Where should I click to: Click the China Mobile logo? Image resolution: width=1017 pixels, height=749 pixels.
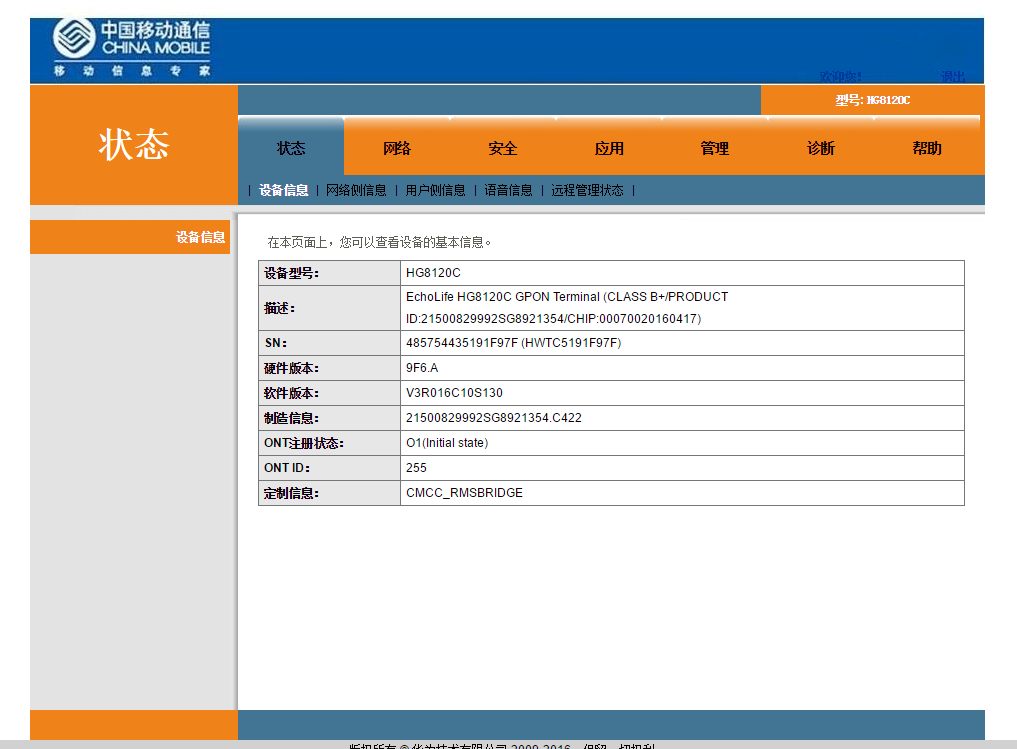pos(132,48)
